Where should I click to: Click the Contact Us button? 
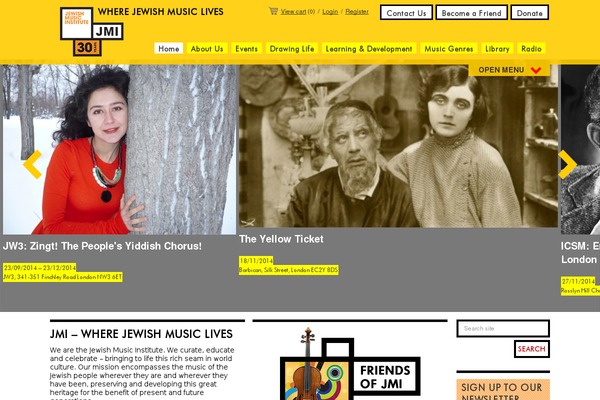[x=406, y=13]
